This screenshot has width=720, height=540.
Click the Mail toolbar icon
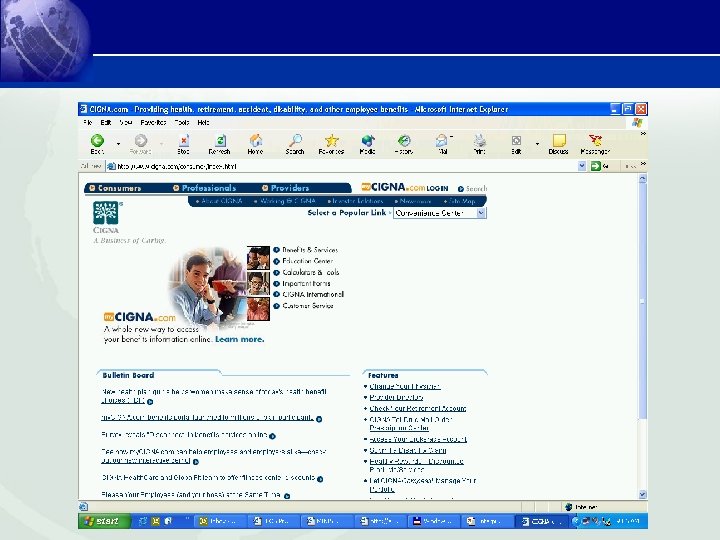coord(442,144)
